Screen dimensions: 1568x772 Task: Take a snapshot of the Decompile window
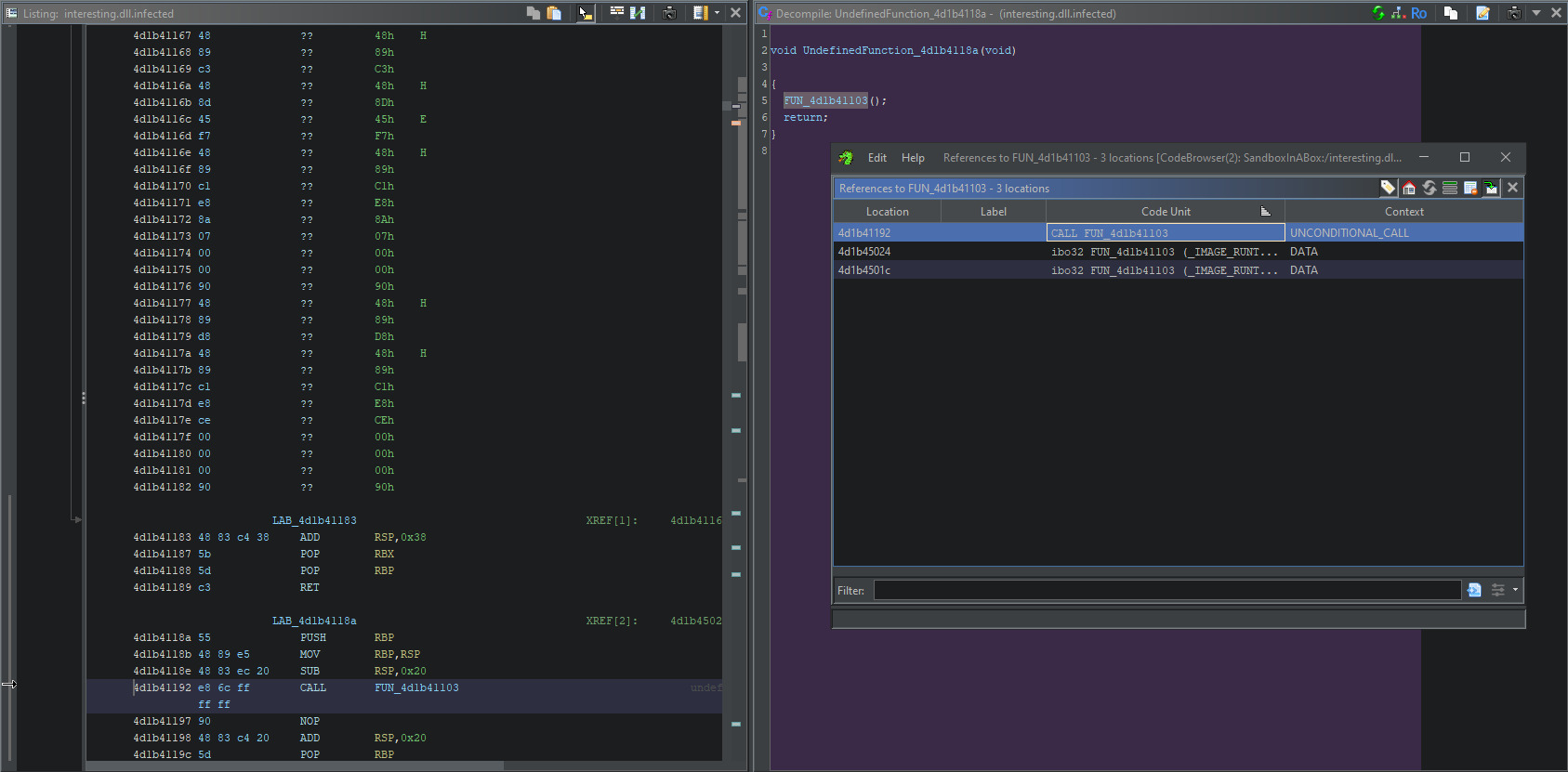[1514, 13]
